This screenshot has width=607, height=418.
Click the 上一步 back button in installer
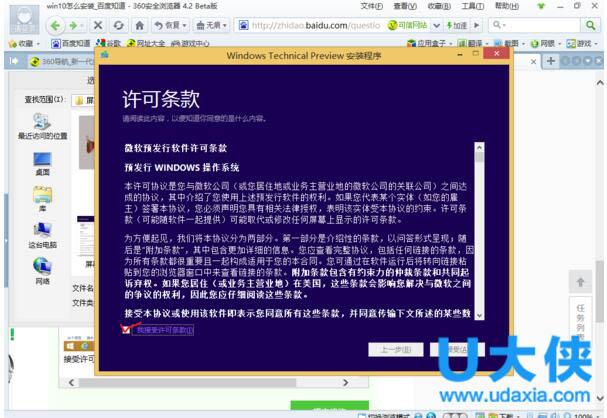(x=391, y=350)
